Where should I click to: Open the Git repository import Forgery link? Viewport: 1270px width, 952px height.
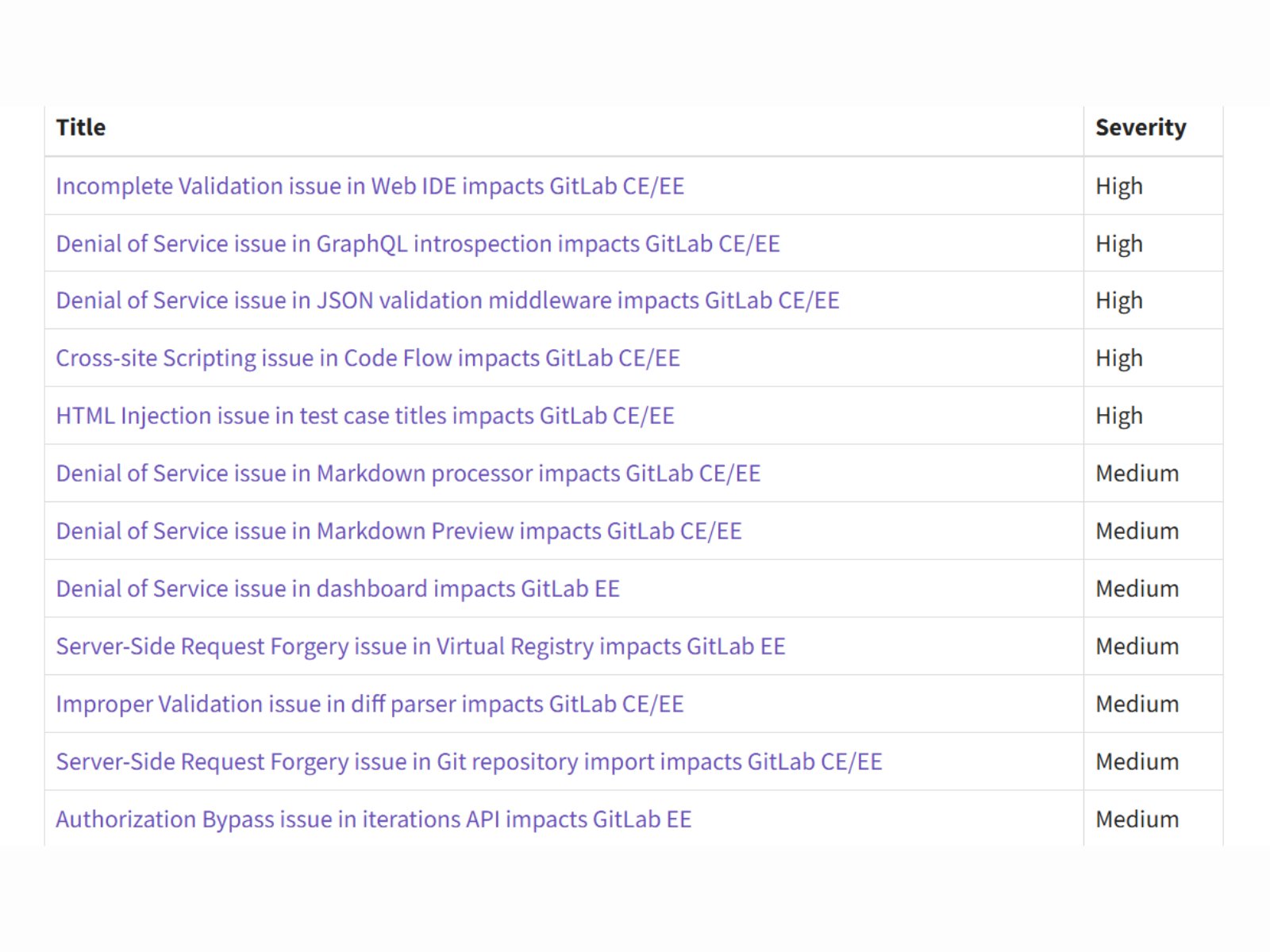coord(469,762)
